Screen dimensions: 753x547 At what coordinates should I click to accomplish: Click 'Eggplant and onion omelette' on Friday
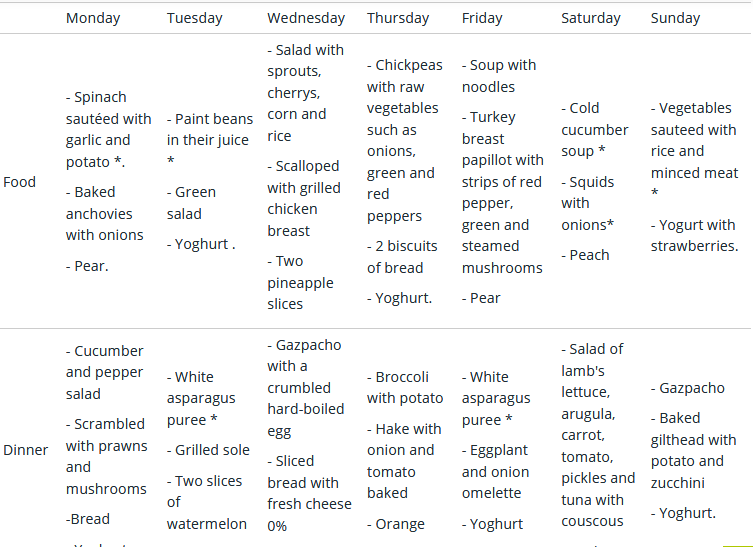click(x=495, y=472)
